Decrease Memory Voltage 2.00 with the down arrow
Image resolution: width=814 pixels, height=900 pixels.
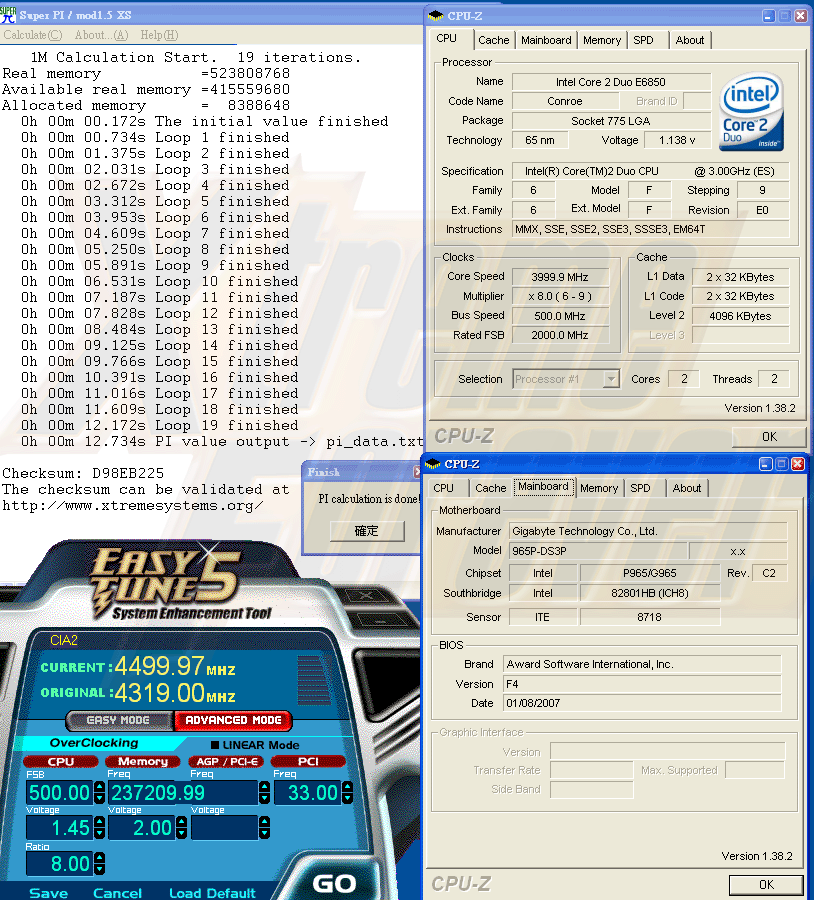point(182,833)
